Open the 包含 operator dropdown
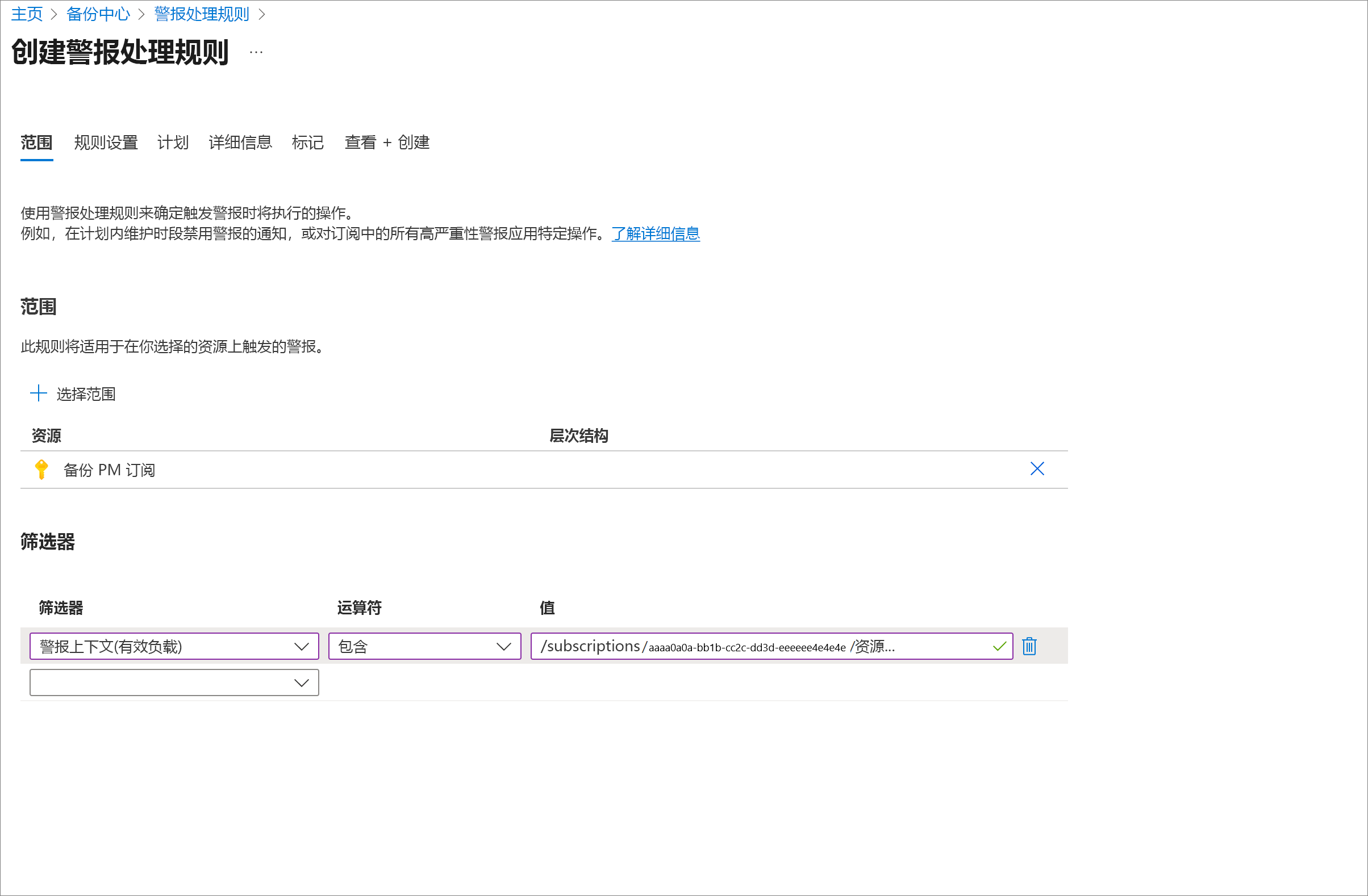The width and height of the screenshot is (1368, 896). pyautogui.click(x=425, y=646)
